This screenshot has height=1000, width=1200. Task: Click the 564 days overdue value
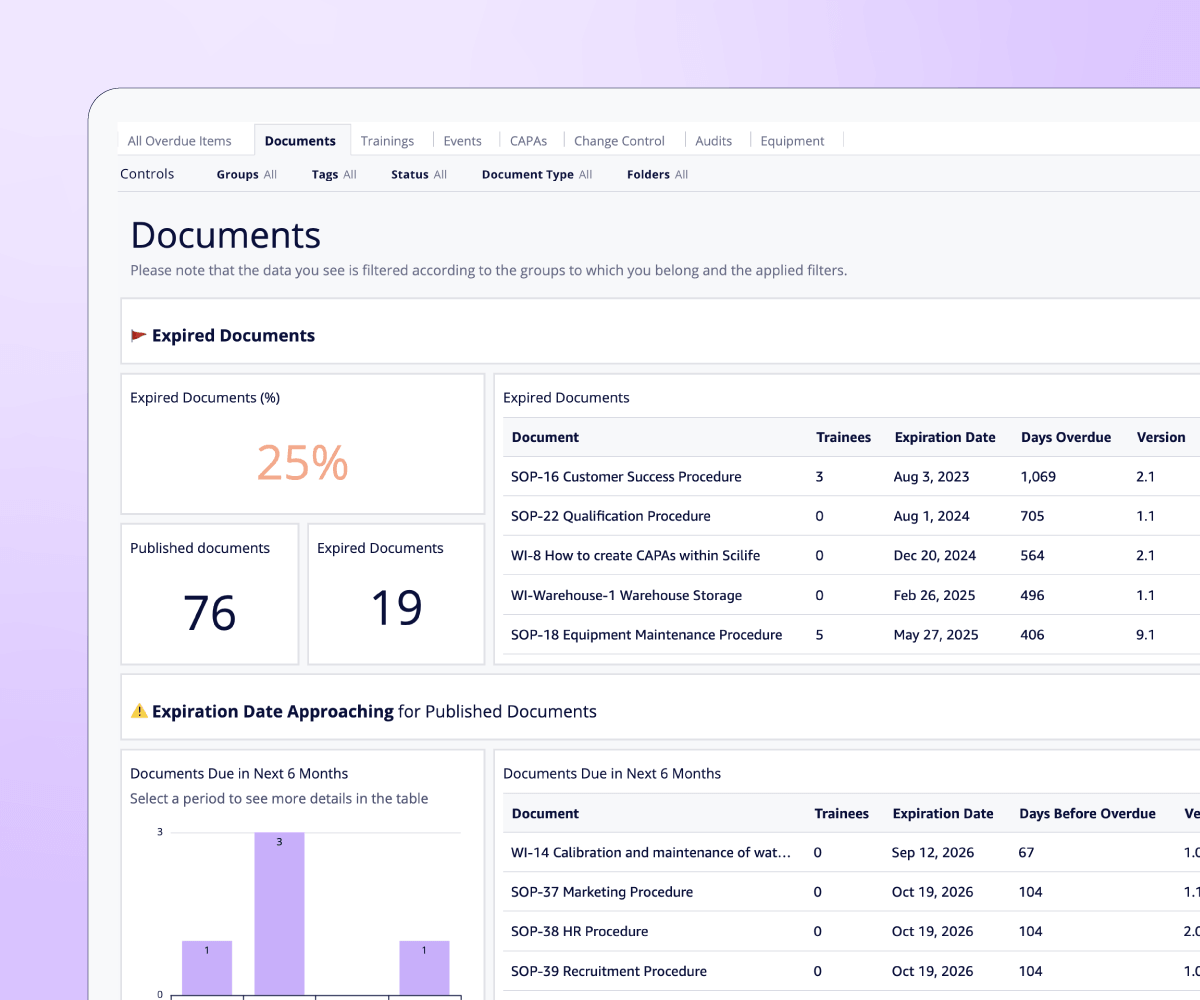click(1032, 556)
